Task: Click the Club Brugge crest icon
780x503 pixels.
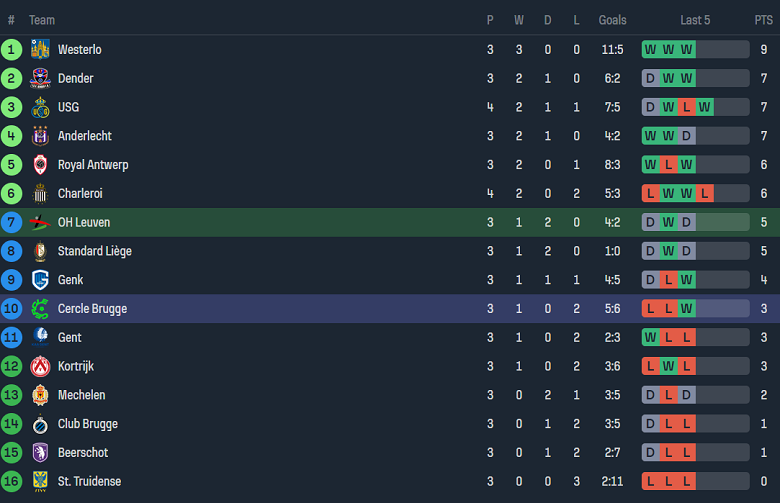Action: pos(40,424)
